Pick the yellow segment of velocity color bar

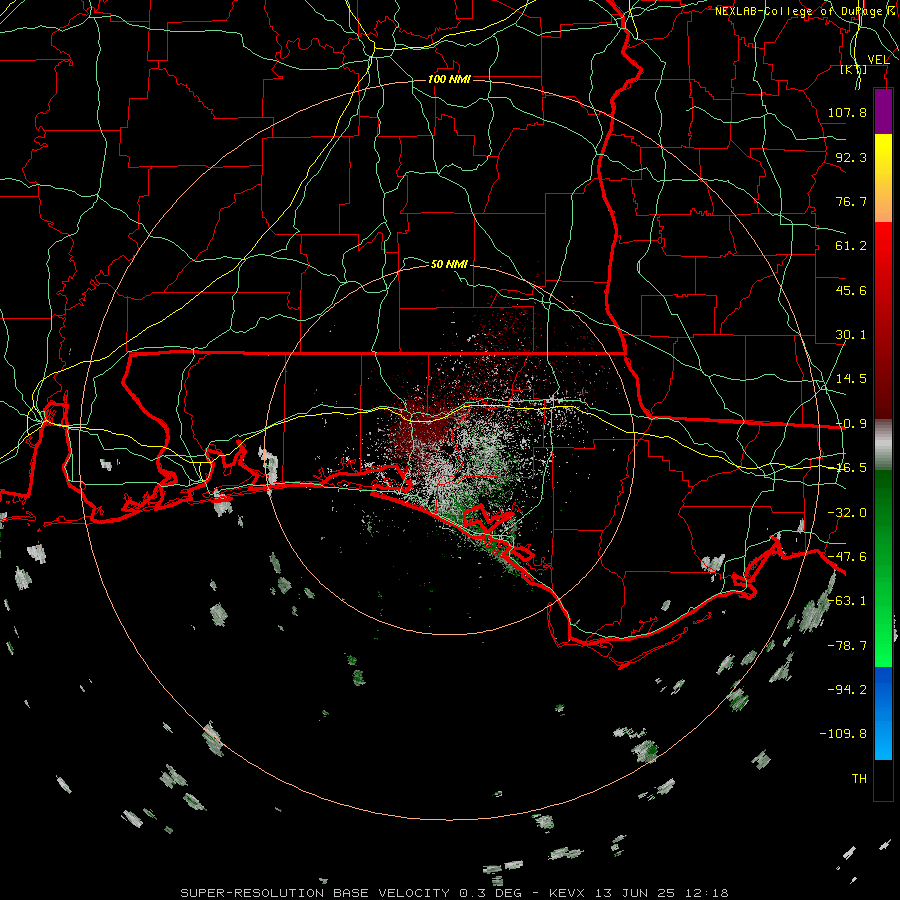click(x=883, y=178)
